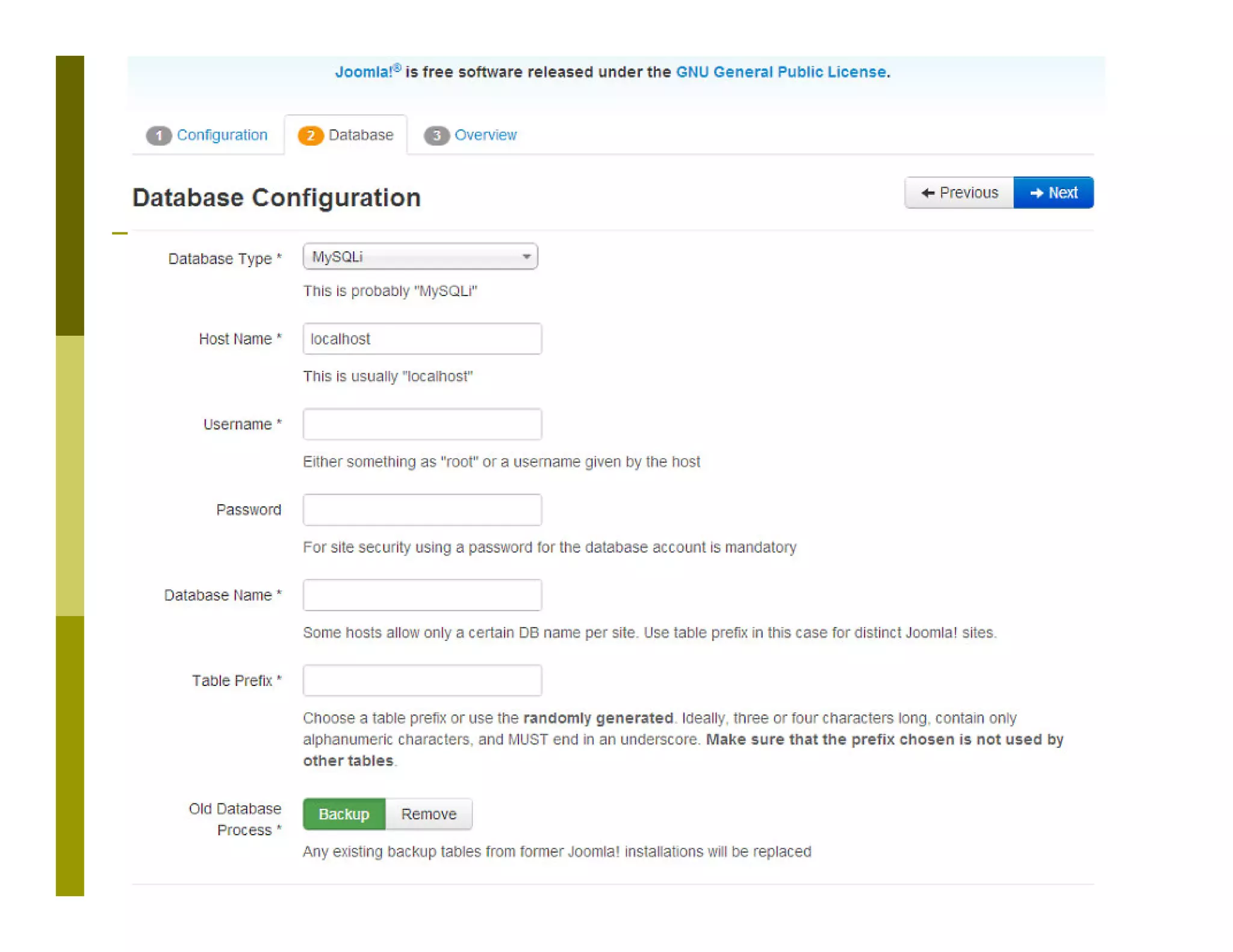Select Remove for old database process
The height and width of the screenshot is (952, 1233).
point(429,814)
